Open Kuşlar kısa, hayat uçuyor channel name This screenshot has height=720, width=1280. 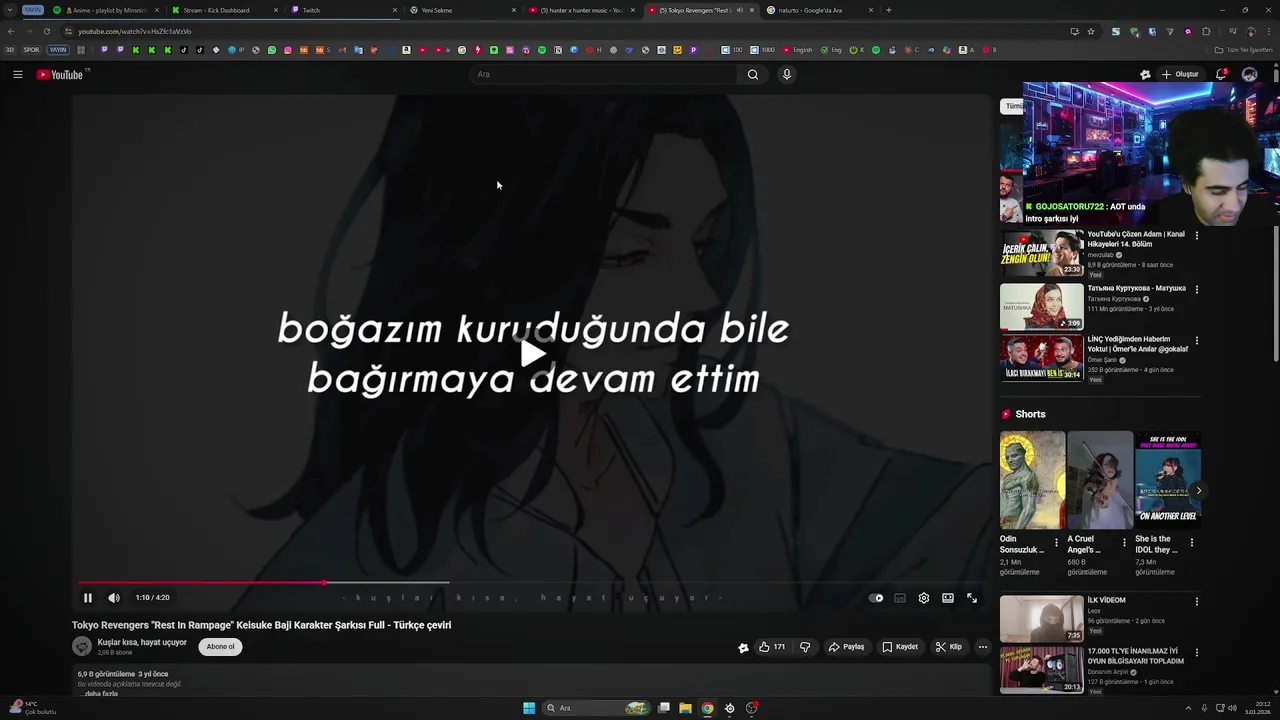(142, 642)
